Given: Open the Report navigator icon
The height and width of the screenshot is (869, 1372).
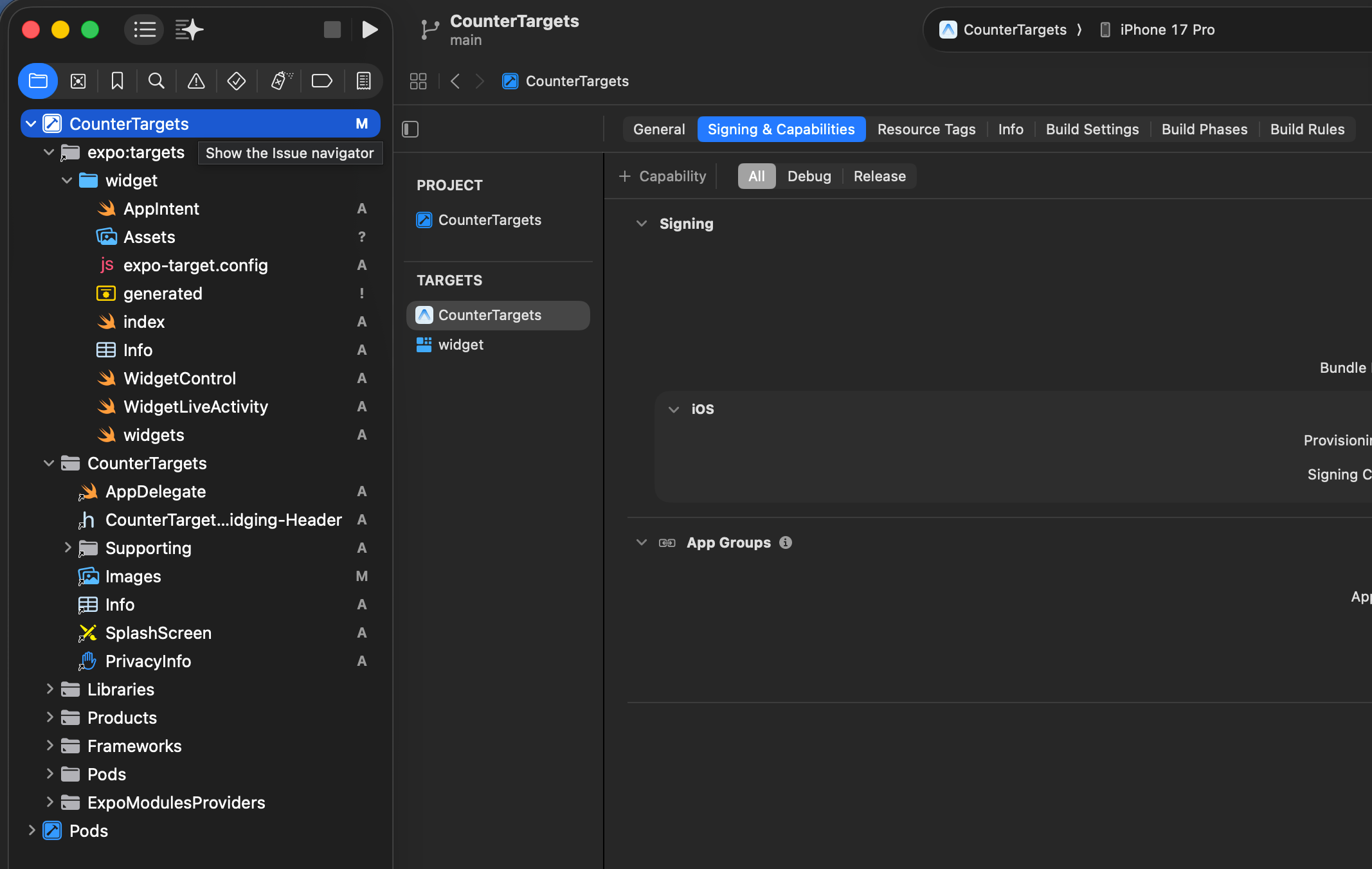Looking at the screenshot, I should (x=363, y=81).
